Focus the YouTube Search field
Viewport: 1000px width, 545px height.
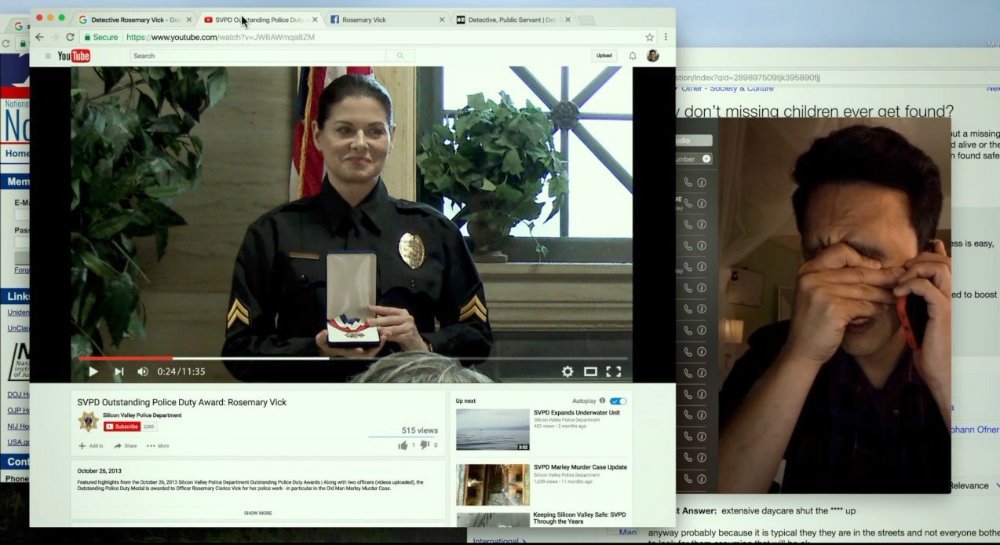tap(258, 56)
